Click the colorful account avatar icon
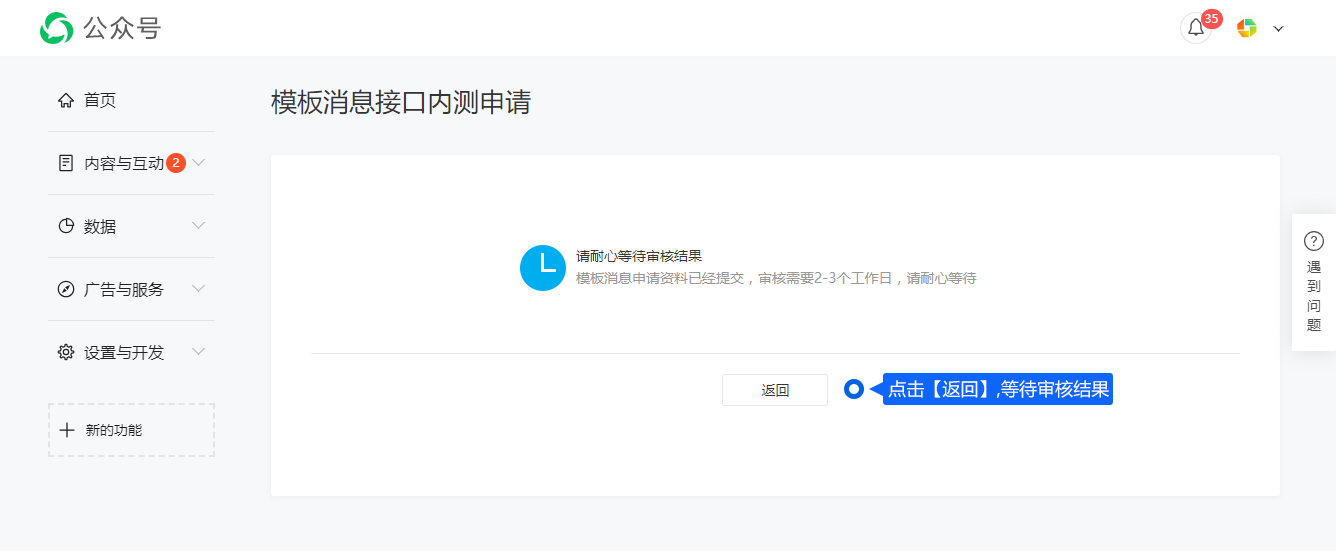Screen dimensions: 1336x551 (x=1246, y=28)
